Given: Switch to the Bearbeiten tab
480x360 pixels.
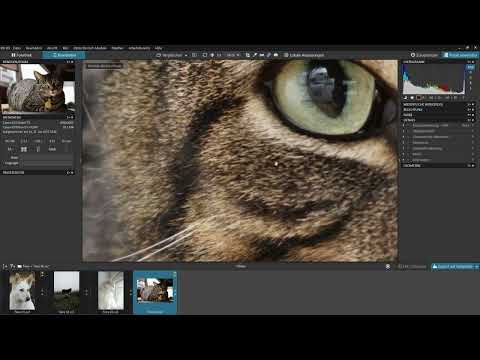Looking at the screenshot, I should [x=64, y=55].
